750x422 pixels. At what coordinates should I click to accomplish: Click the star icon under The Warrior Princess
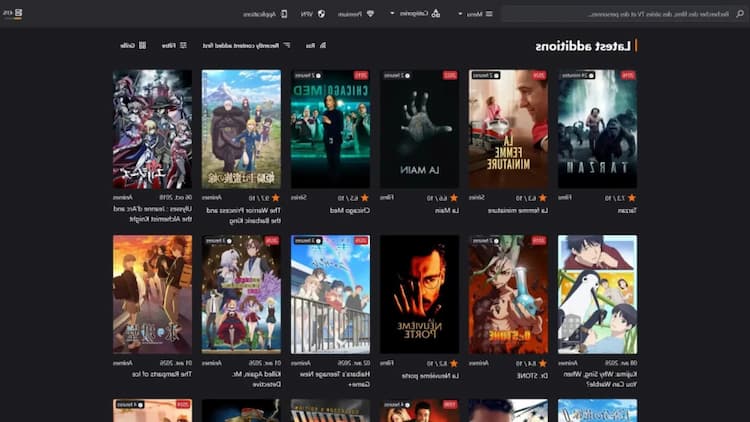(x=276, y=198)
